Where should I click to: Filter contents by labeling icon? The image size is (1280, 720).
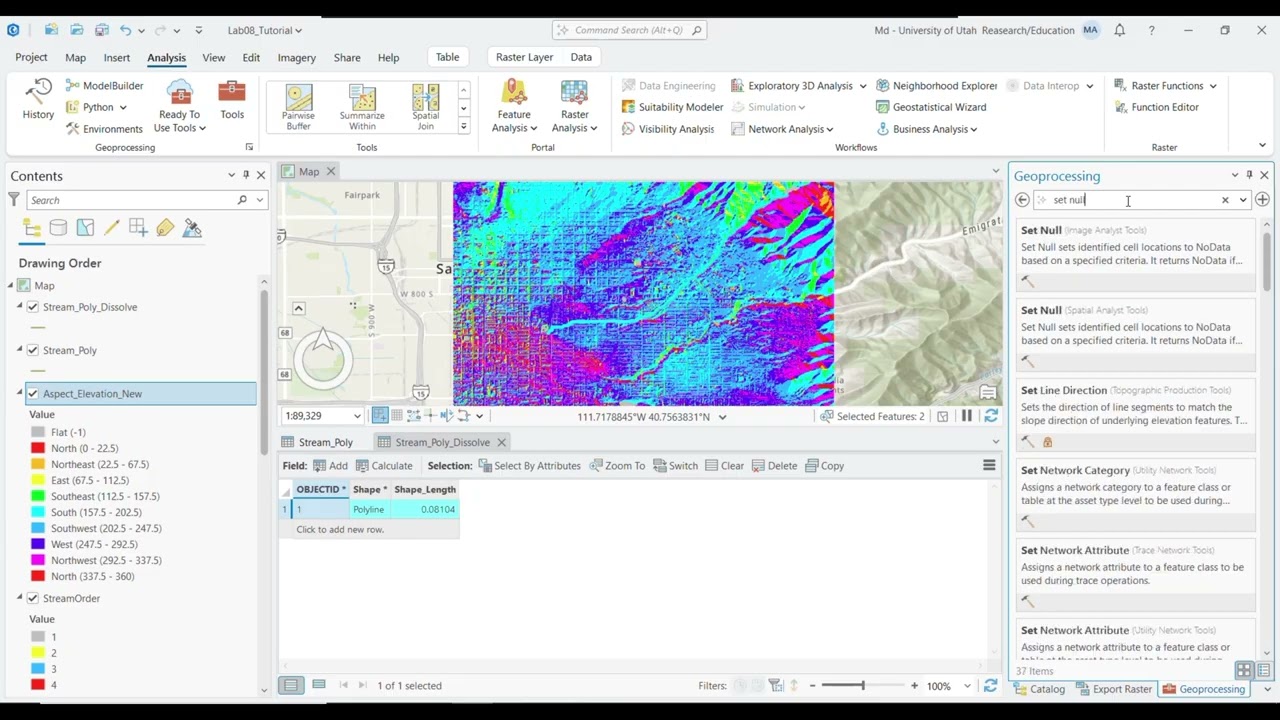(x=165, y=229)
